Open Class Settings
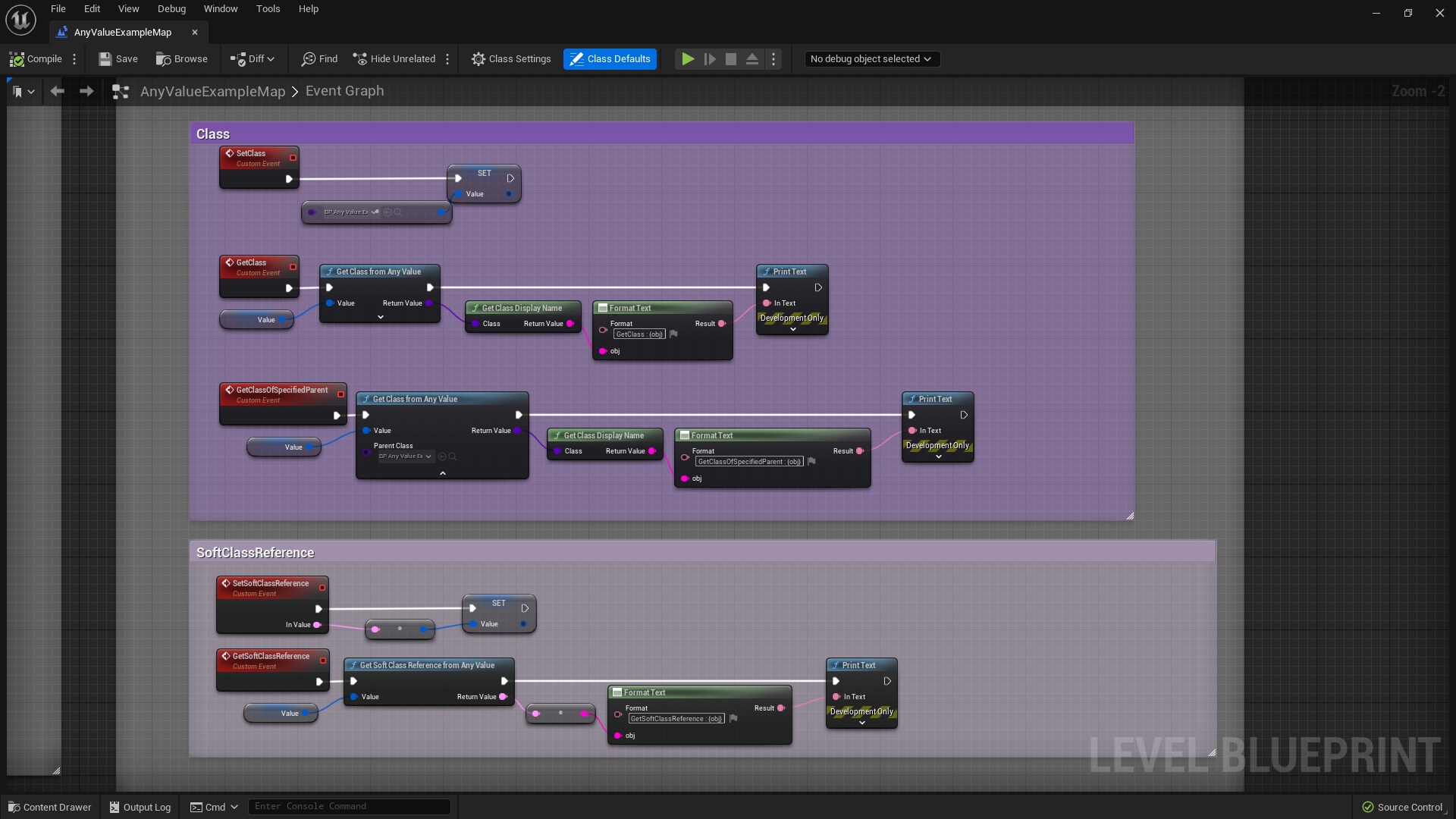The width and height of the screenshot is (1456, 819). [x=511, y=59]
